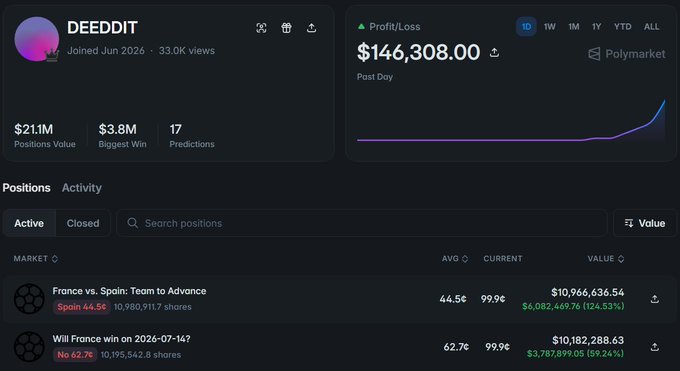The image size is (680, 371).
Task: Switch to the Activity tab
Action: click(x=82, y=188)
